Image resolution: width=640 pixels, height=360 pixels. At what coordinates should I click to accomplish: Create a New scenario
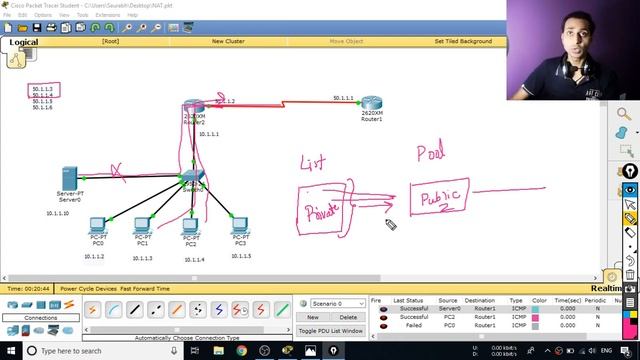click(x=313, y=317)
